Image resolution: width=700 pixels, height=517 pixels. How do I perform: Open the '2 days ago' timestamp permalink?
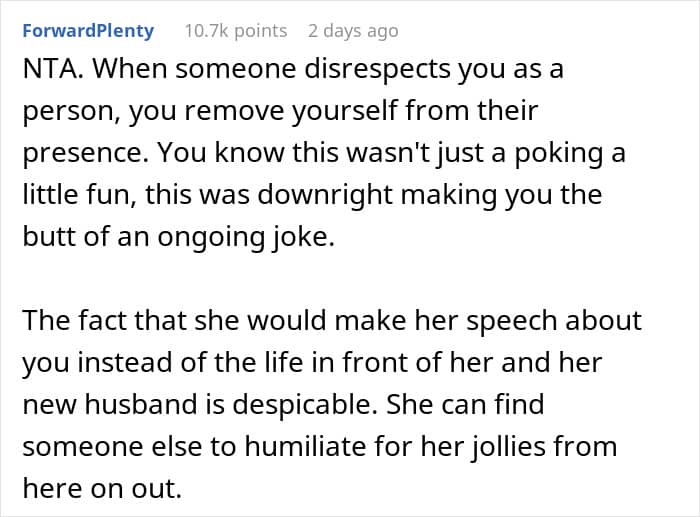coord(353,31)
